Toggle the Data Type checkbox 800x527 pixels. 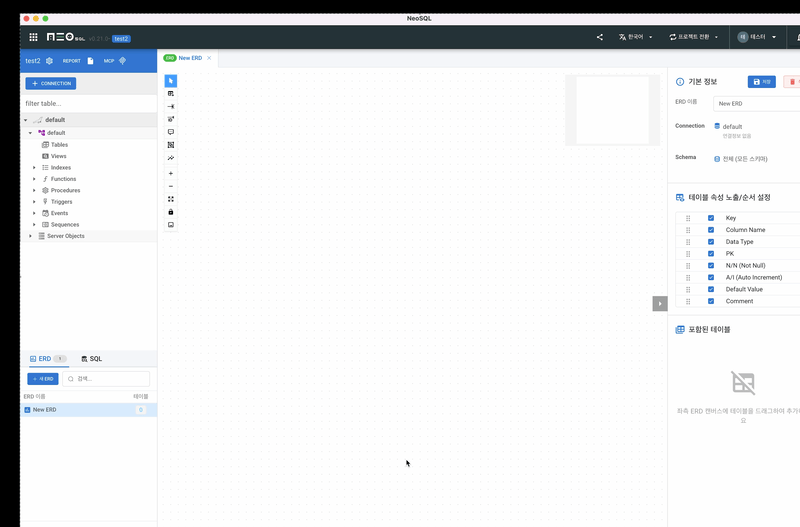(711, 242)
